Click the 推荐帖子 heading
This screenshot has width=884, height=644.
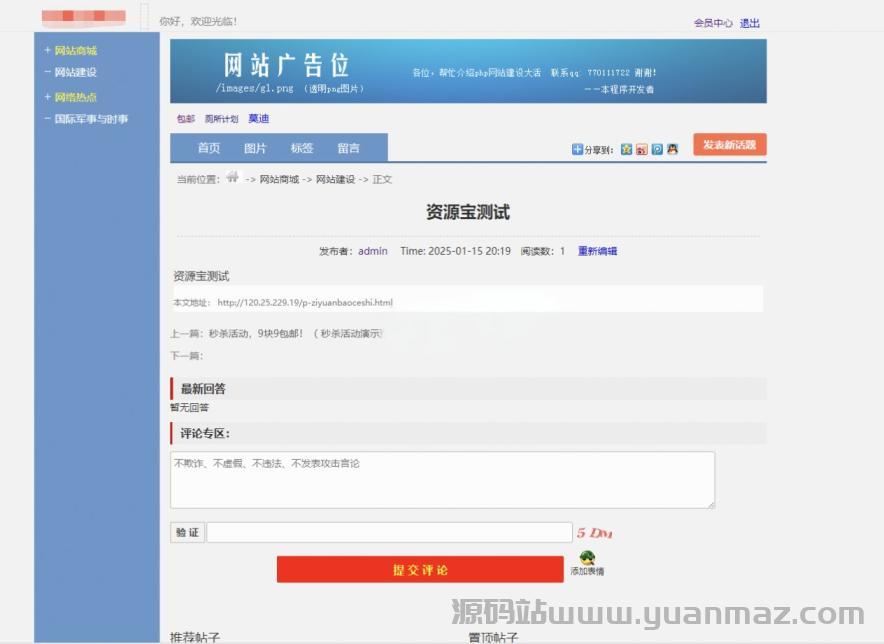coord(195,637)
